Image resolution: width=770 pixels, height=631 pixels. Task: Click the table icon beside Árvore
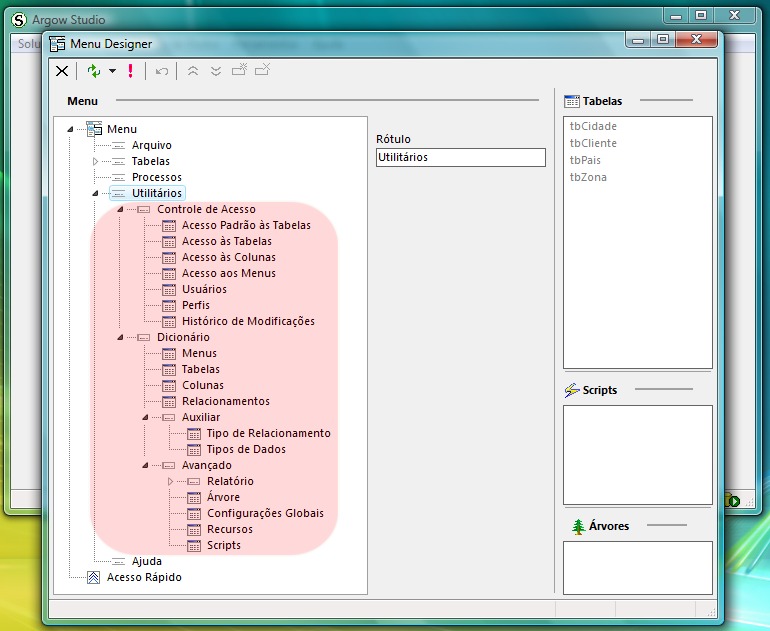pyautogui.click(x=194, y=497)
